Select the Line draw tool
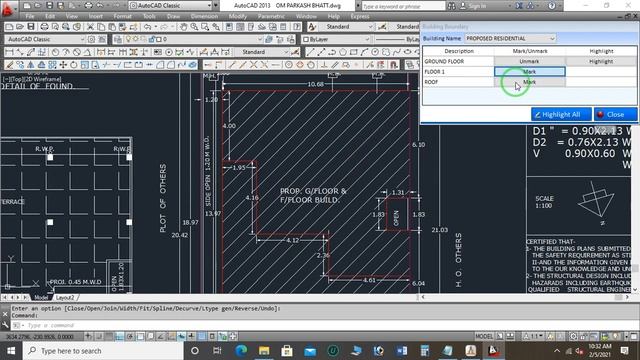 coord(310,52)
